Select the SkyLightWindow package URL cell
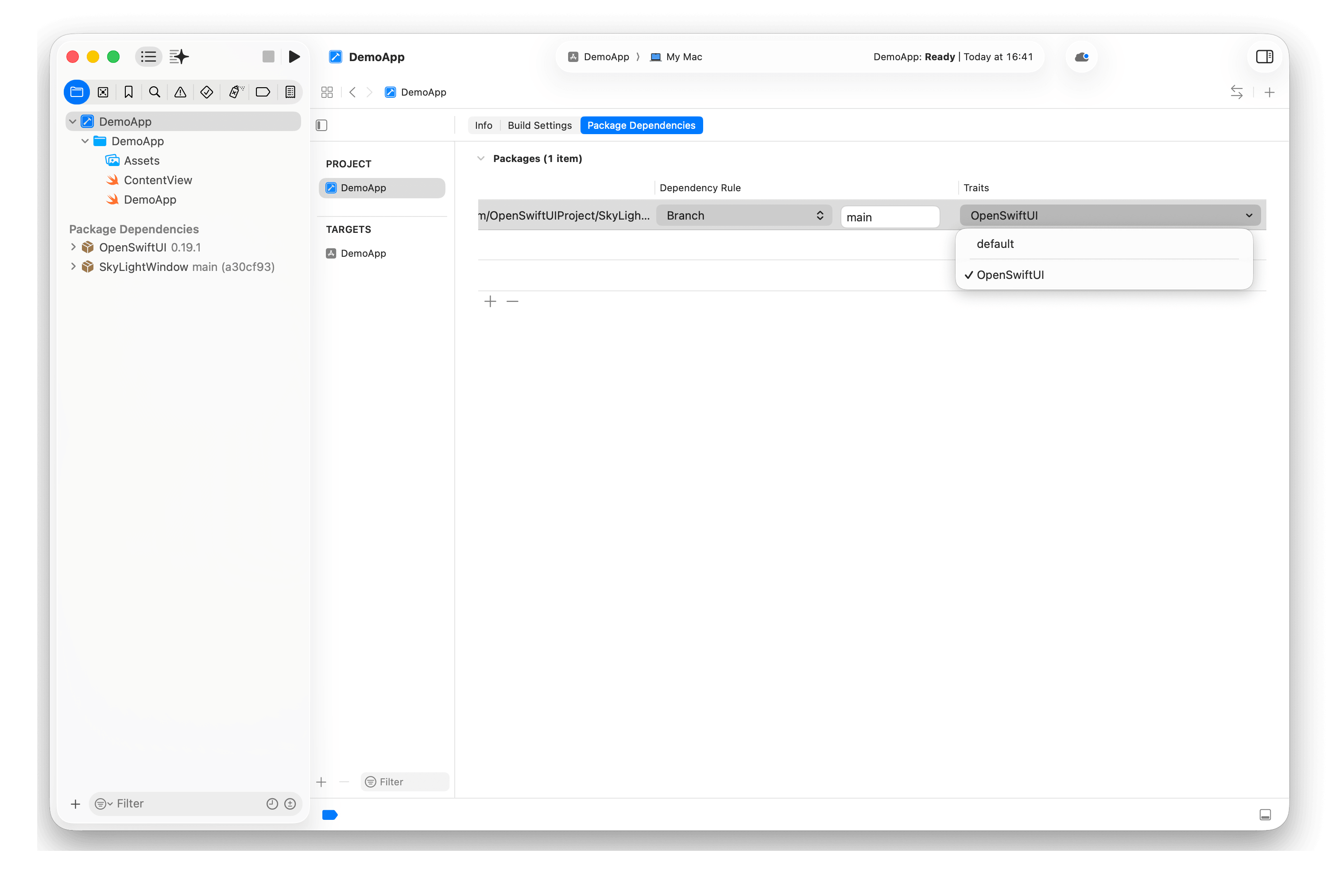 [x=564, y=216]
